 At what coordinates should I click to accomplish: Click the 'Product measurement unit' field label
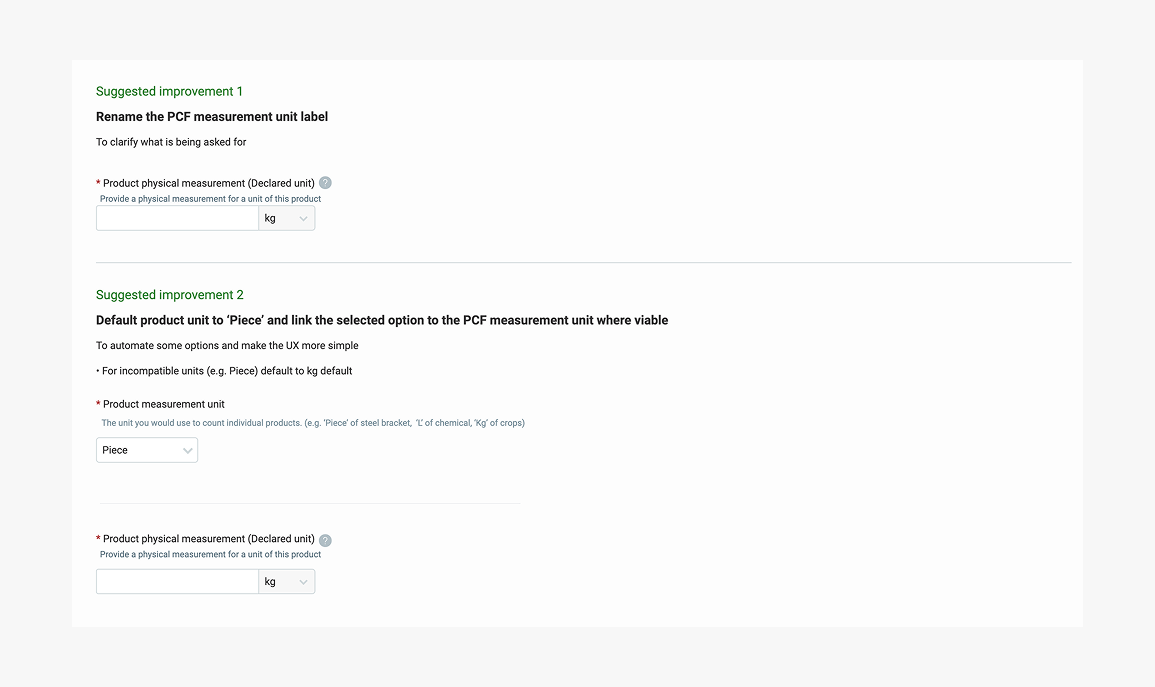(164, 404)
